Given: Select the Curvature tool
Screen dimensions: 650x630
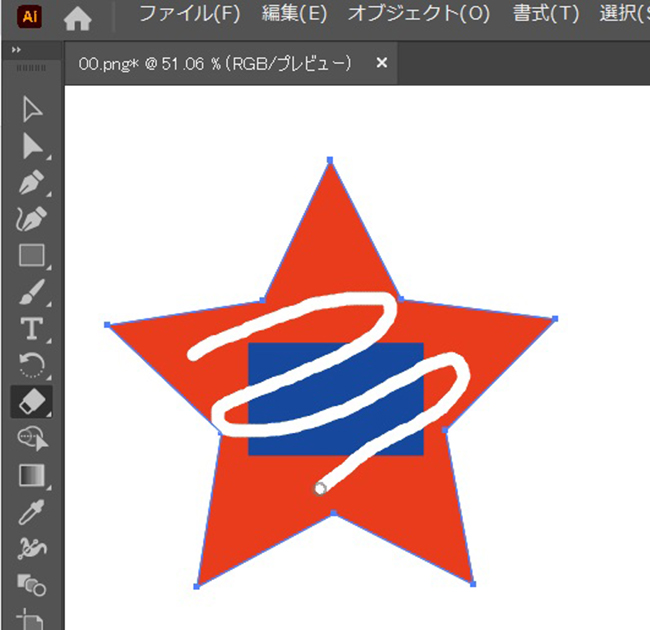Looking at the screenshot, I should 32,218.
